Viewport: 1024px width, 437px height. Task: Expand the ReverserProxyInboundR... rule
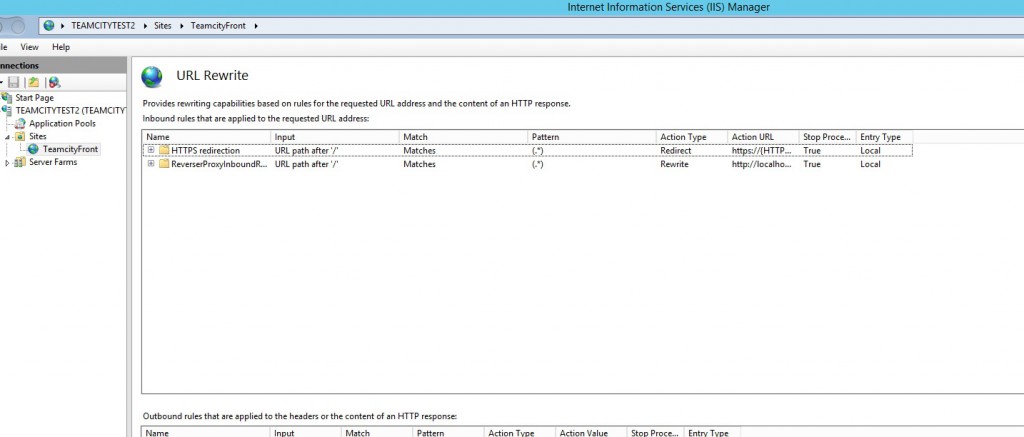151,164
